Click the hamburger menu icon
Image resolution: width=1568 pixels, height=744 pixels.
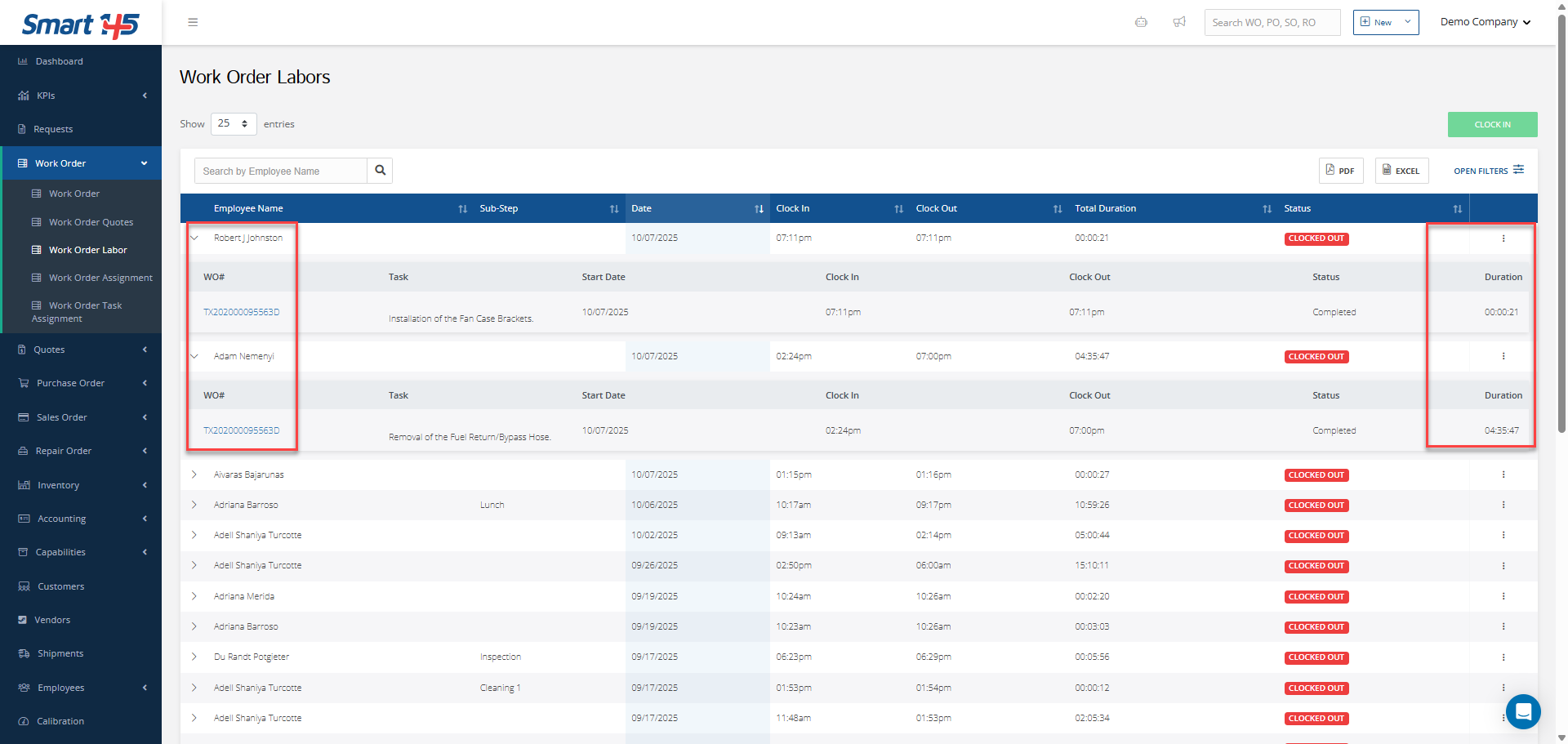click(193, 22)
